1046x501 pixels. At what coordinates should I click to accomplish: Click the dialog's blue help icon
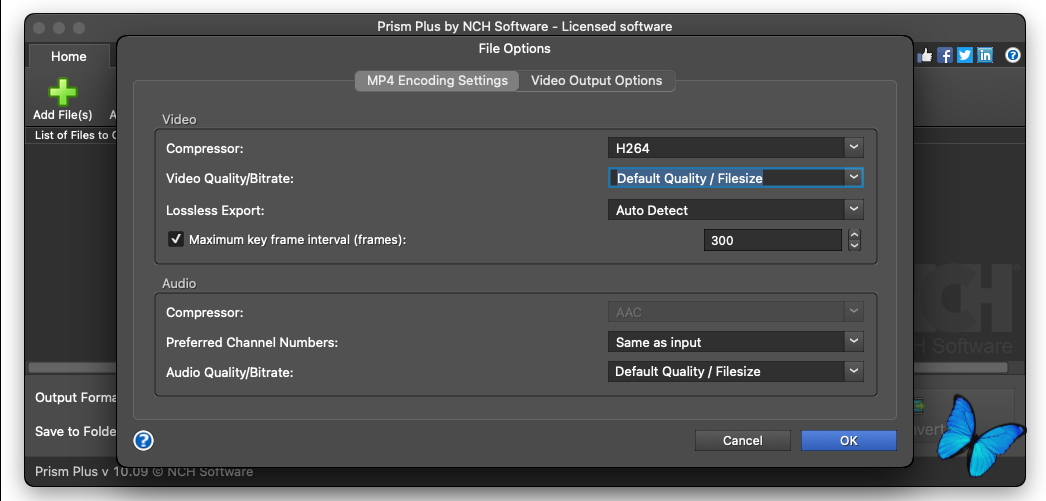click(143, 440)
